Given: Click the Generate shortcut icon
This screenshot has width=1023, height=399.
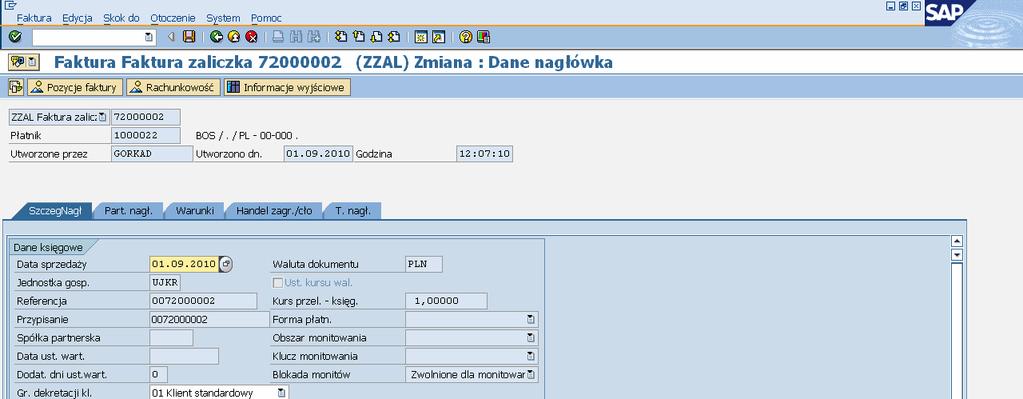Looking at the screenshot, I should click(438, 37).
